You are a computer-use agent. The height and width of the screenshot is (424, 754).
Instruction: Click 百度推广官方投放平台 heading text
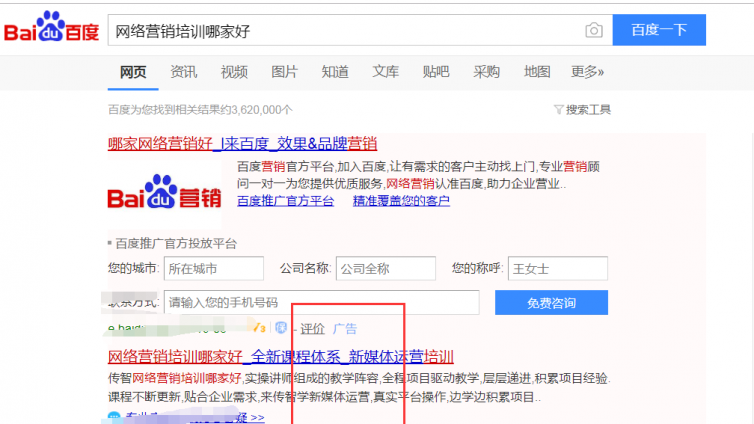[176, 244]
